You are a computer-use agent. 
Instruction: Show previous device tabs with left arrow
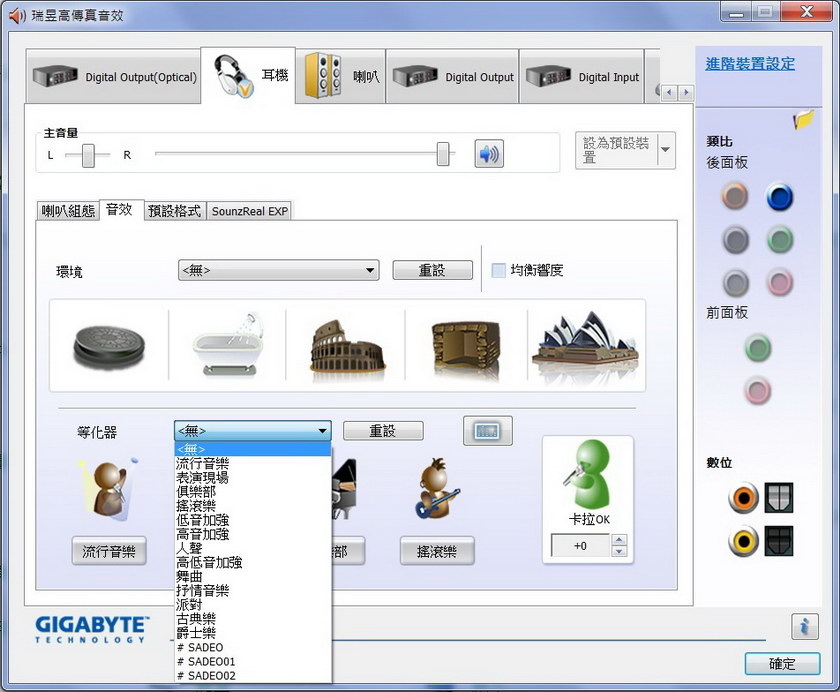click(x=669, y=93)
